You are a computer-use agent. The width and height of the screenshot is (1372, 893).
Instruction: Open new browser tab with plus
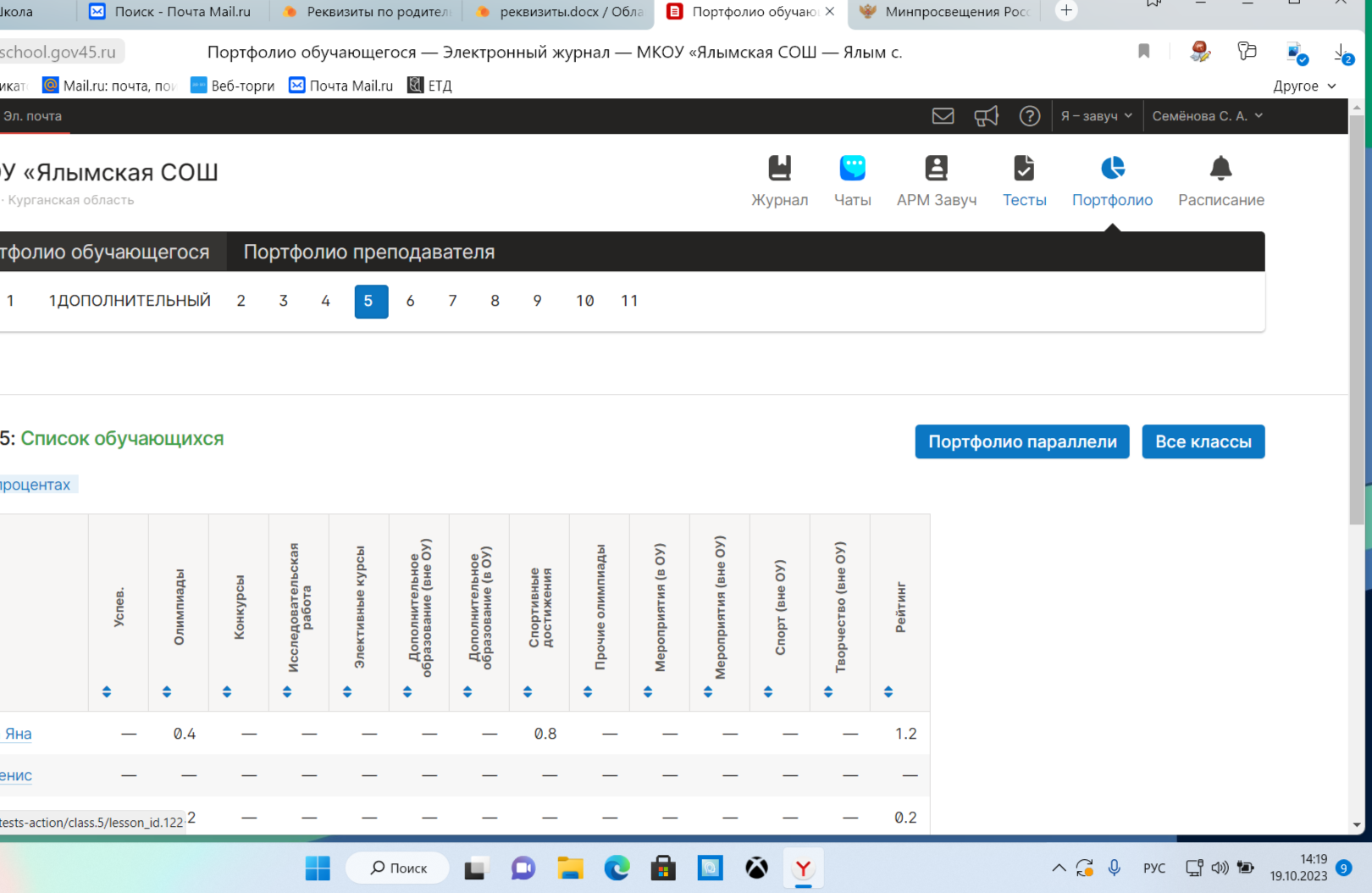point(1066,10)
